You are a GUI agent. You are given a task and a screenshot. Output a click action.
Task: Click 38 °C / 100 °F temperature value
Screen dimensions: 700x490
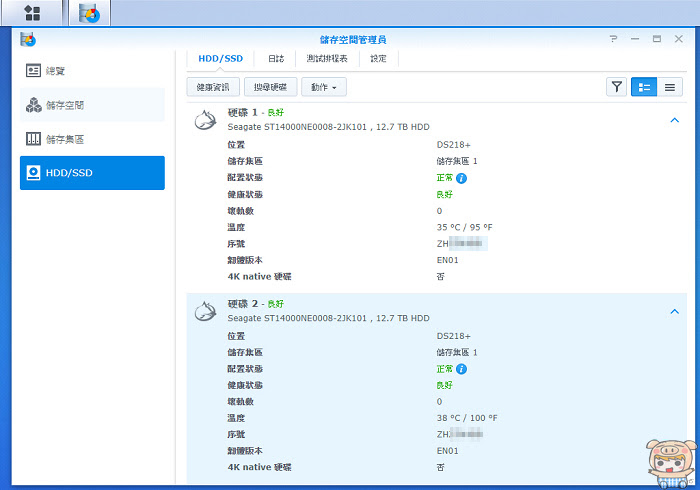tap(467, 418)
